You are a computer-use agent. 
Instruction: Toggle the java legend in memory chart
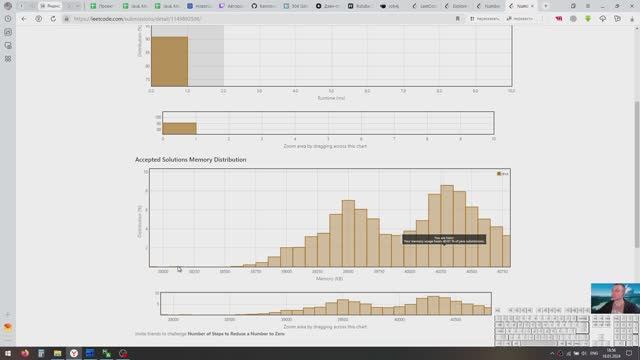(502, 174)
